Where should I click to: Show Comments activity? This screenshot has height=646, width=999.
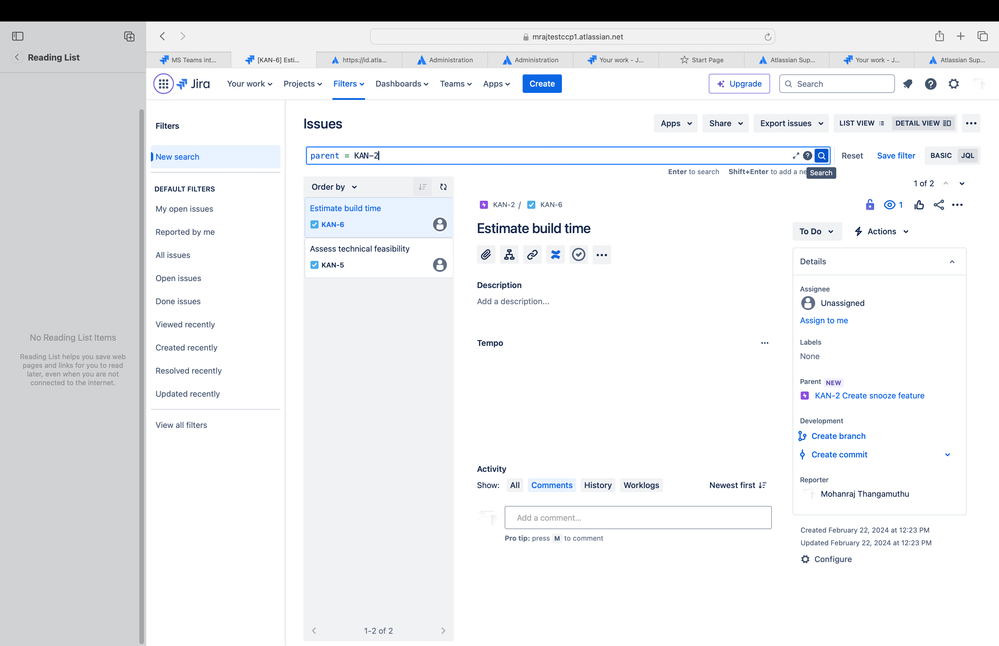[x=552, y=485]
